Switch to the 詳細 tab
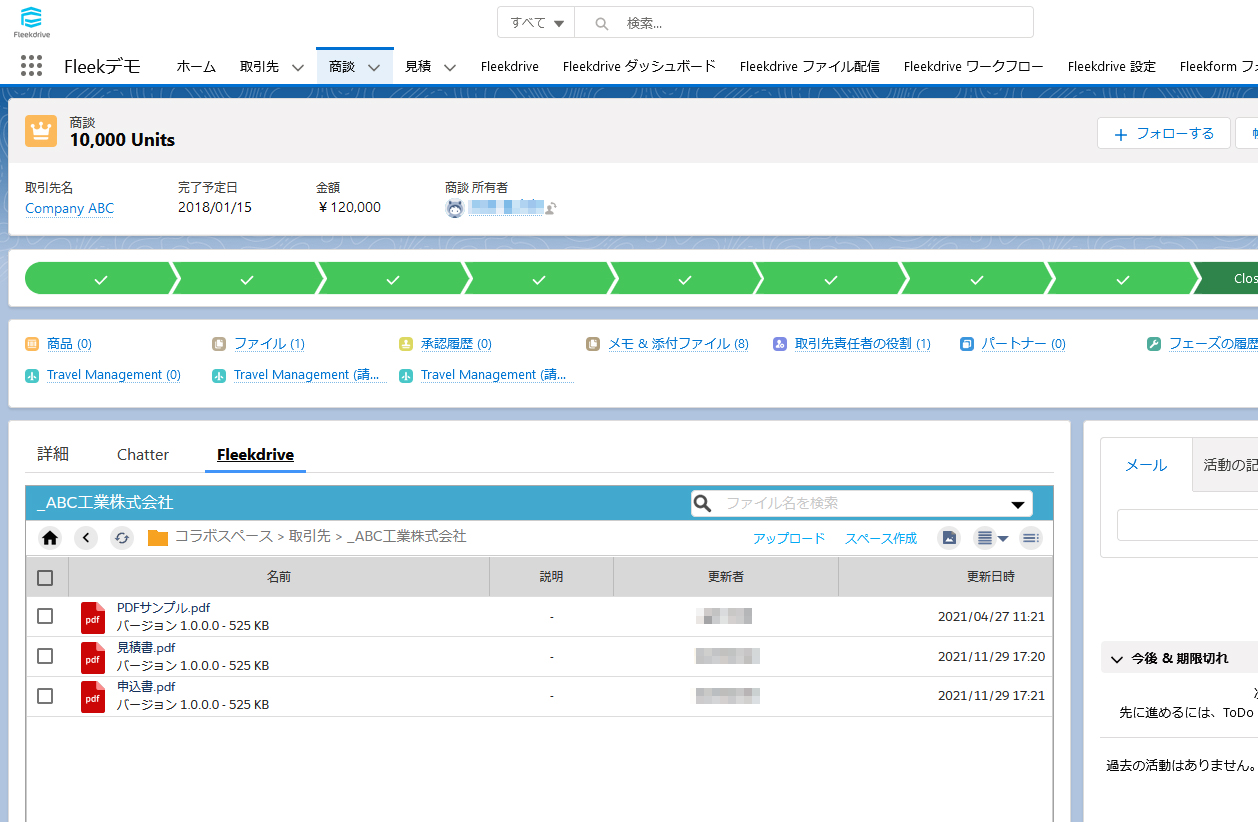This screenshot has width=1258, height=822. [53, 454]
